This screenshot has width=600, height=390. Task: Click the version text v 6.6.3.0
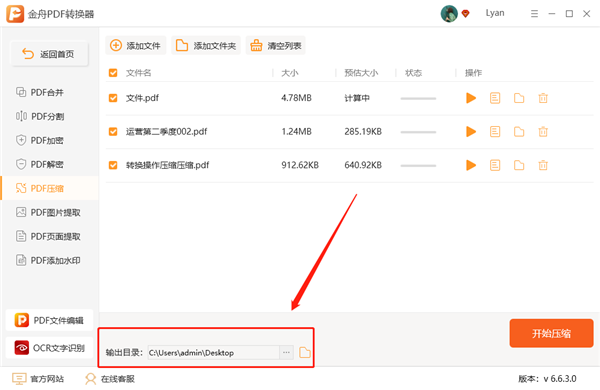[560, 379]
